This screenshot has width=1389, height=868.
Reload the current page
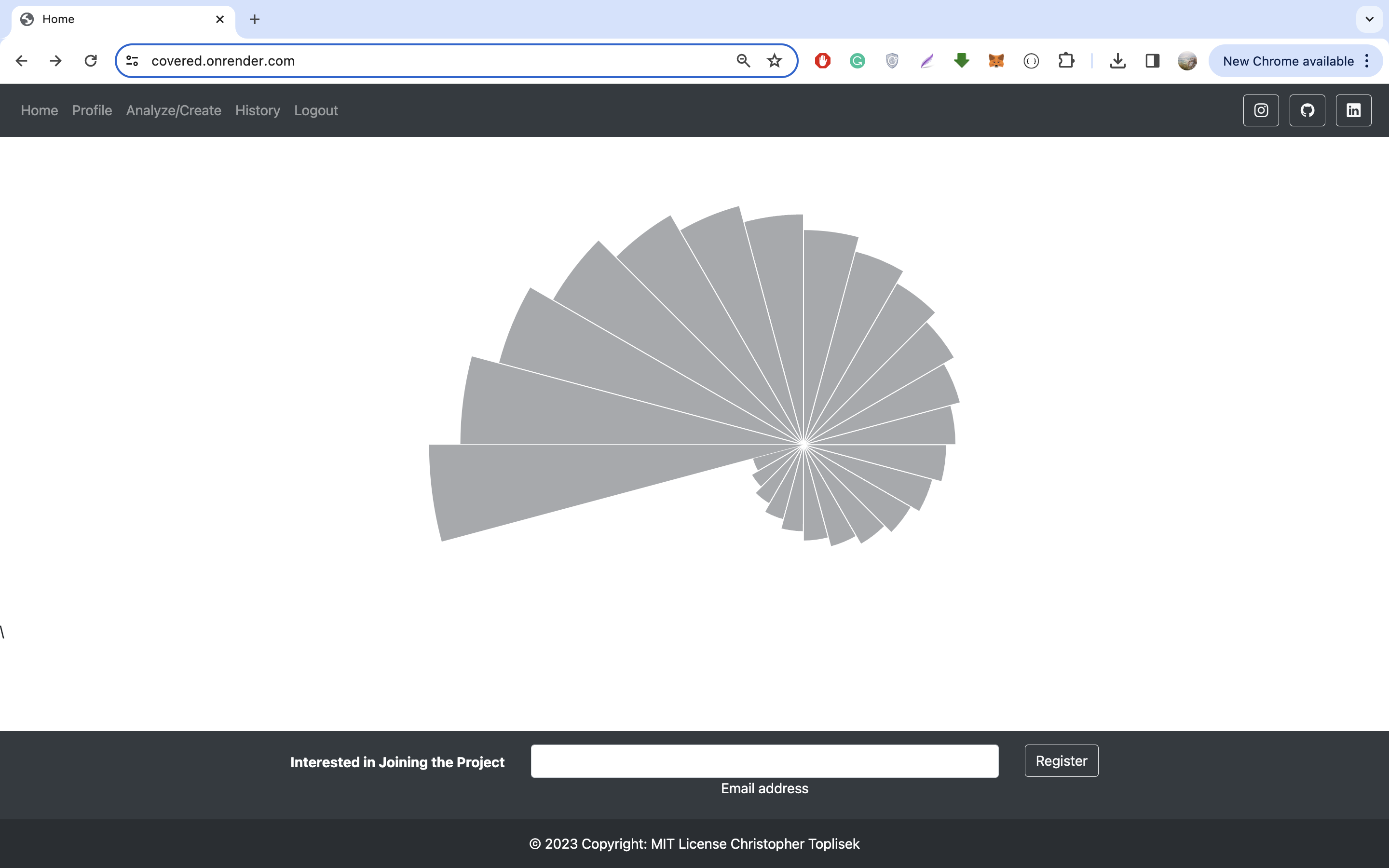(90, 60)
